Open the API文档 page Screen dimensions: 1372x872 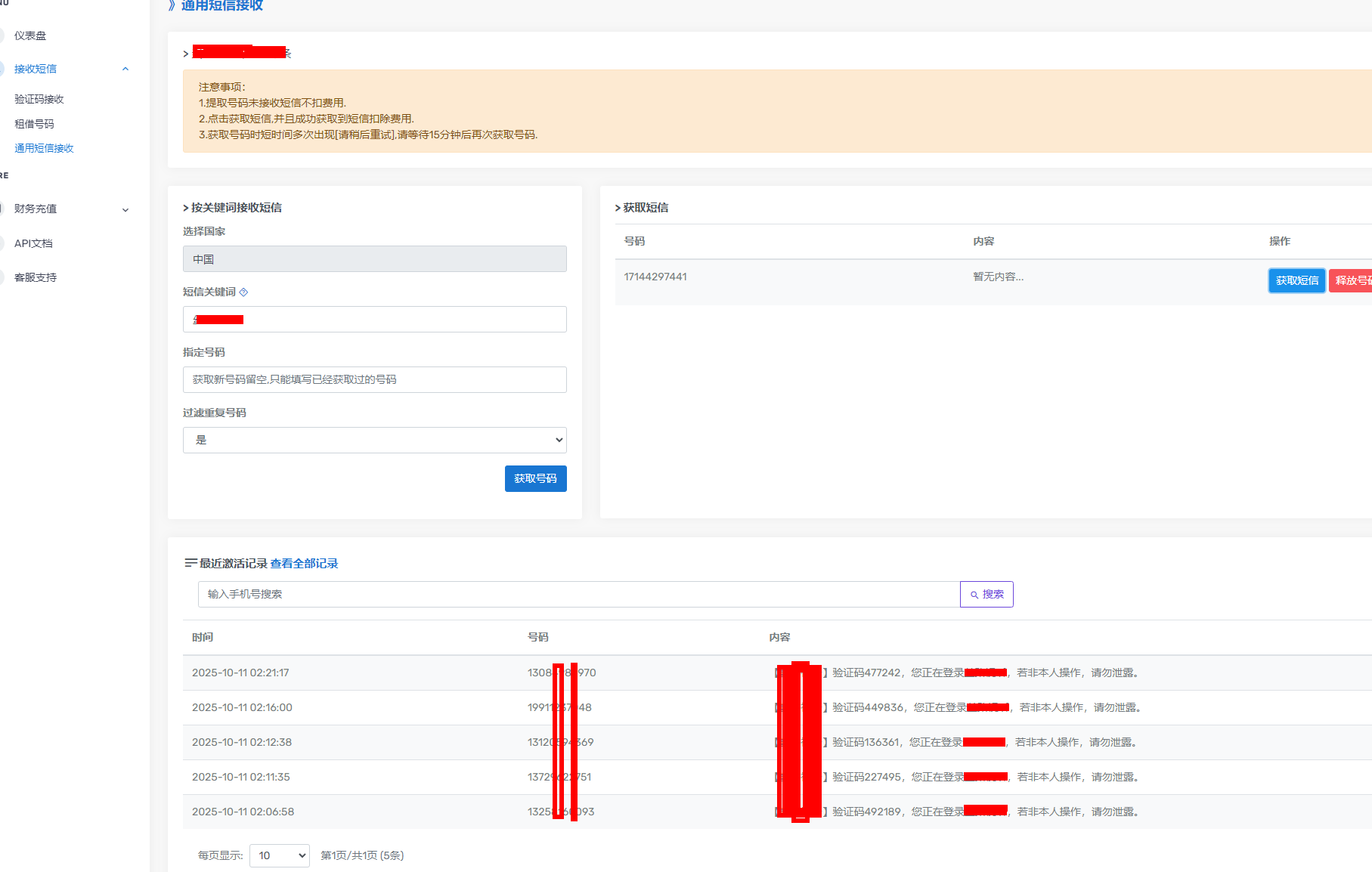coord(33,243)
